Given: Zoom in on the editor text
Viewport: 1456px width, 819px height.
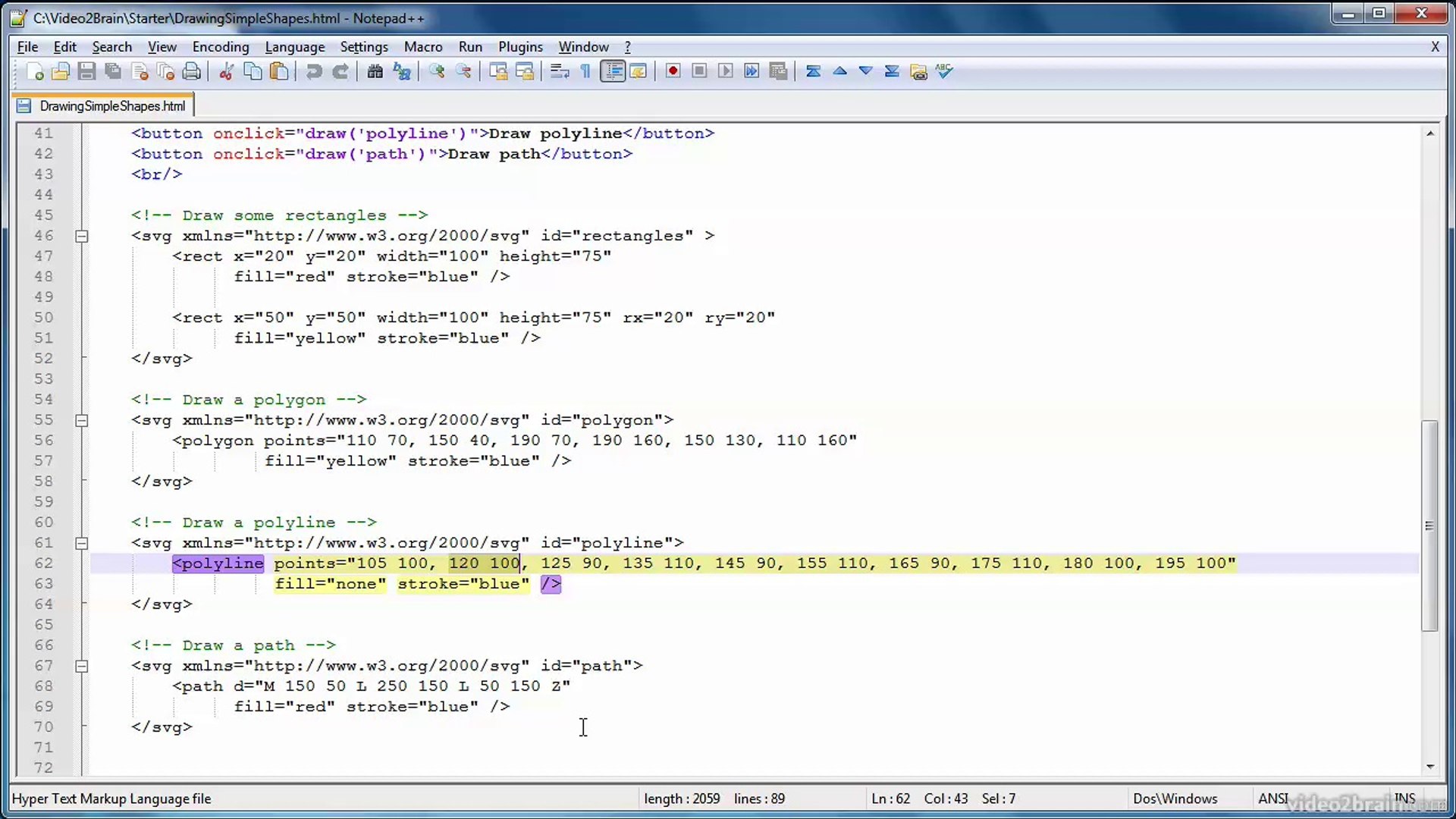Looking at the screenshot, I should coord(437,71).
